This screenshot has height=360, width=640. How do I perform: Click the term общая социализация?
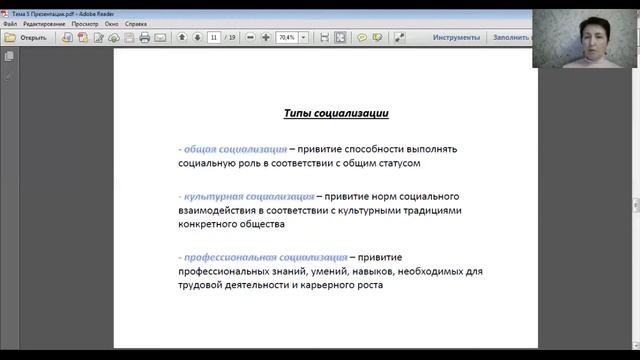pyautogui.click(x=236, y=149)
